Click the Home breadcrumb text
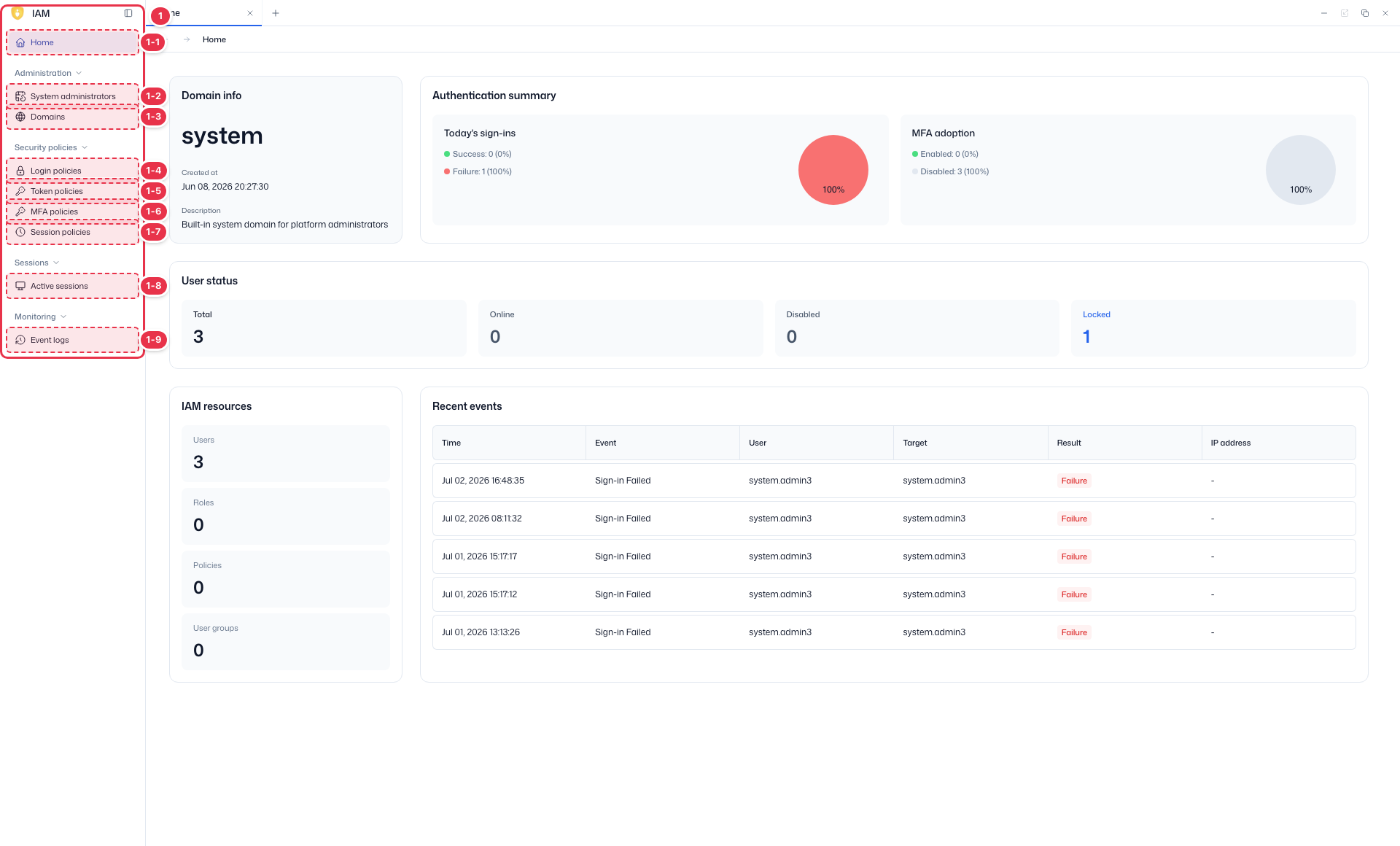 coord(214,39)
